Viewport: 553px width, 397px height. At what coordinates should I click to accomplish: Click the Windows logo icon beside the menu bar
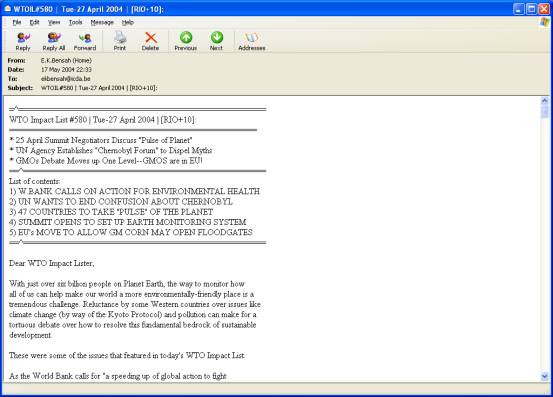point(545,22)
